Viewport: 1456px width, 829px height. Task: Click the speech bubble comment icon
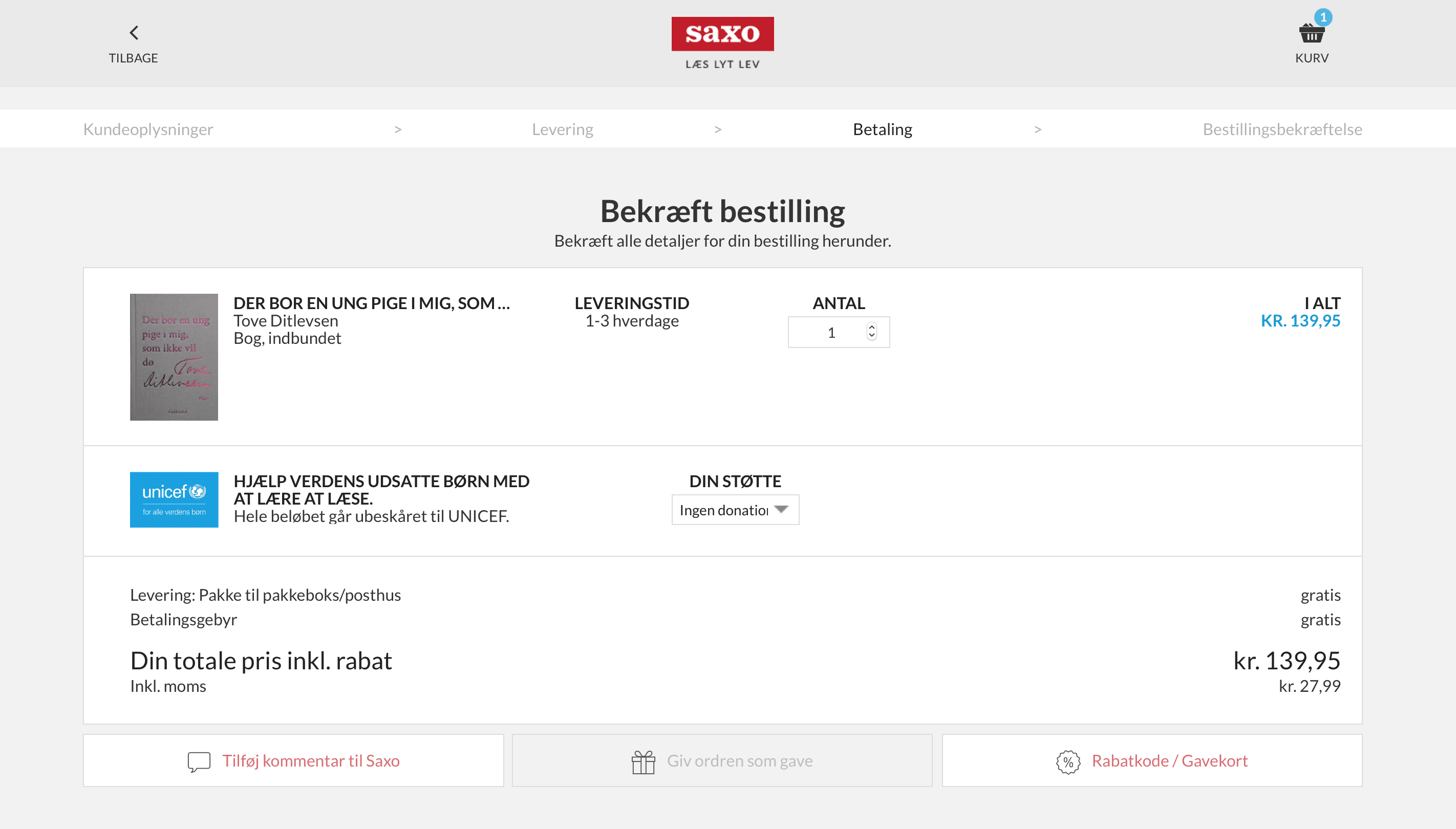click(x=199, y=761)
